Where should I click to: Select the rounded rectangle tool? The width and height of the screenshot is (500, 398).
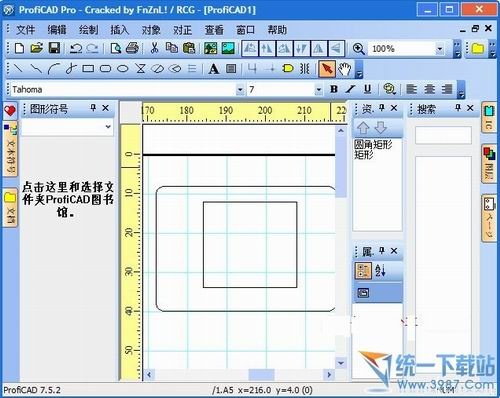point(105,69)
